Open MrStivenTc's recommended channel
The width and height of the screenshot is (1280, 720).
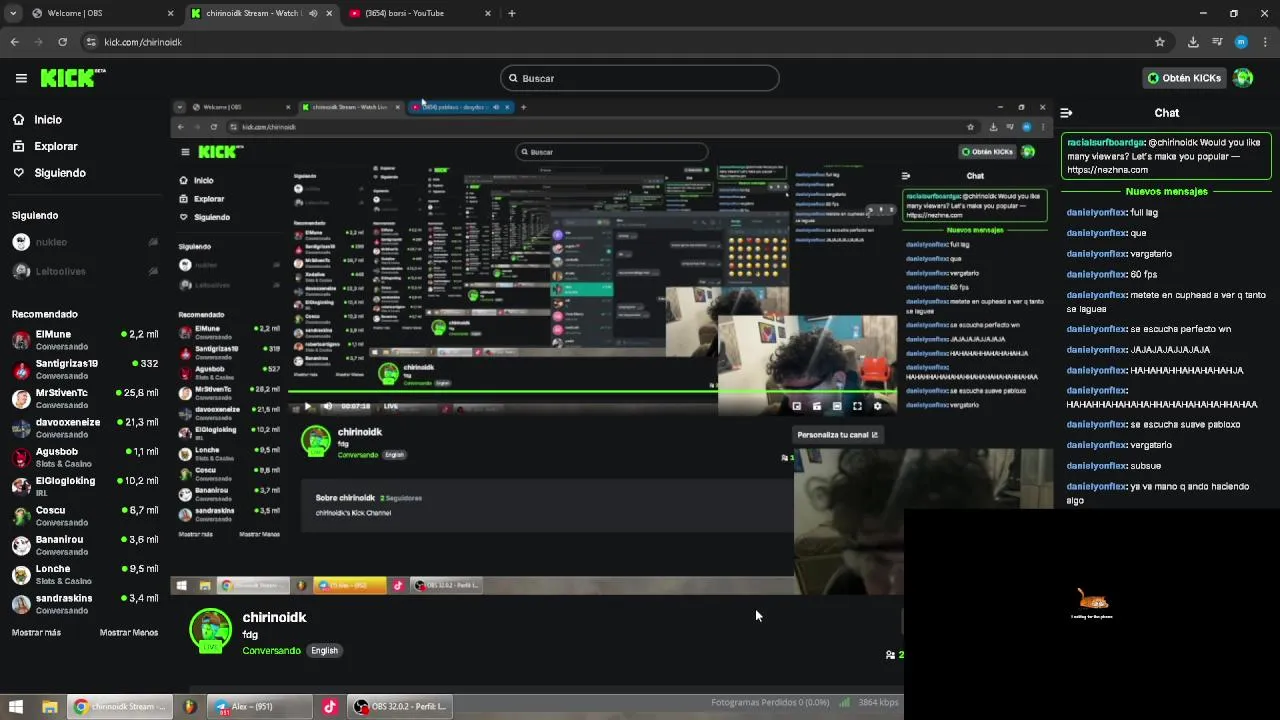(85, 398)
